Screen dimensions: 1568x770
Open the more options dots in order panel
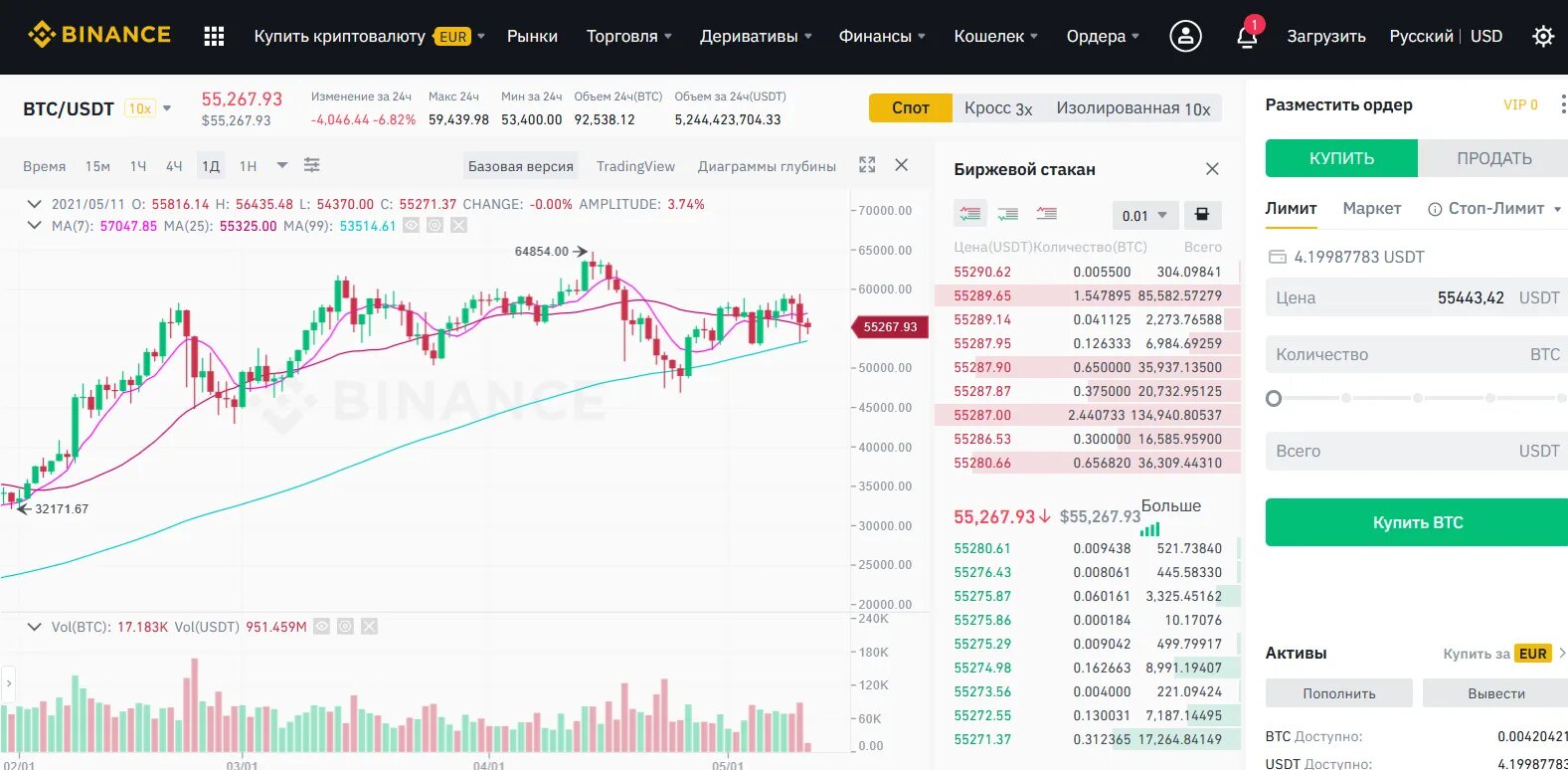[1562, 104]
